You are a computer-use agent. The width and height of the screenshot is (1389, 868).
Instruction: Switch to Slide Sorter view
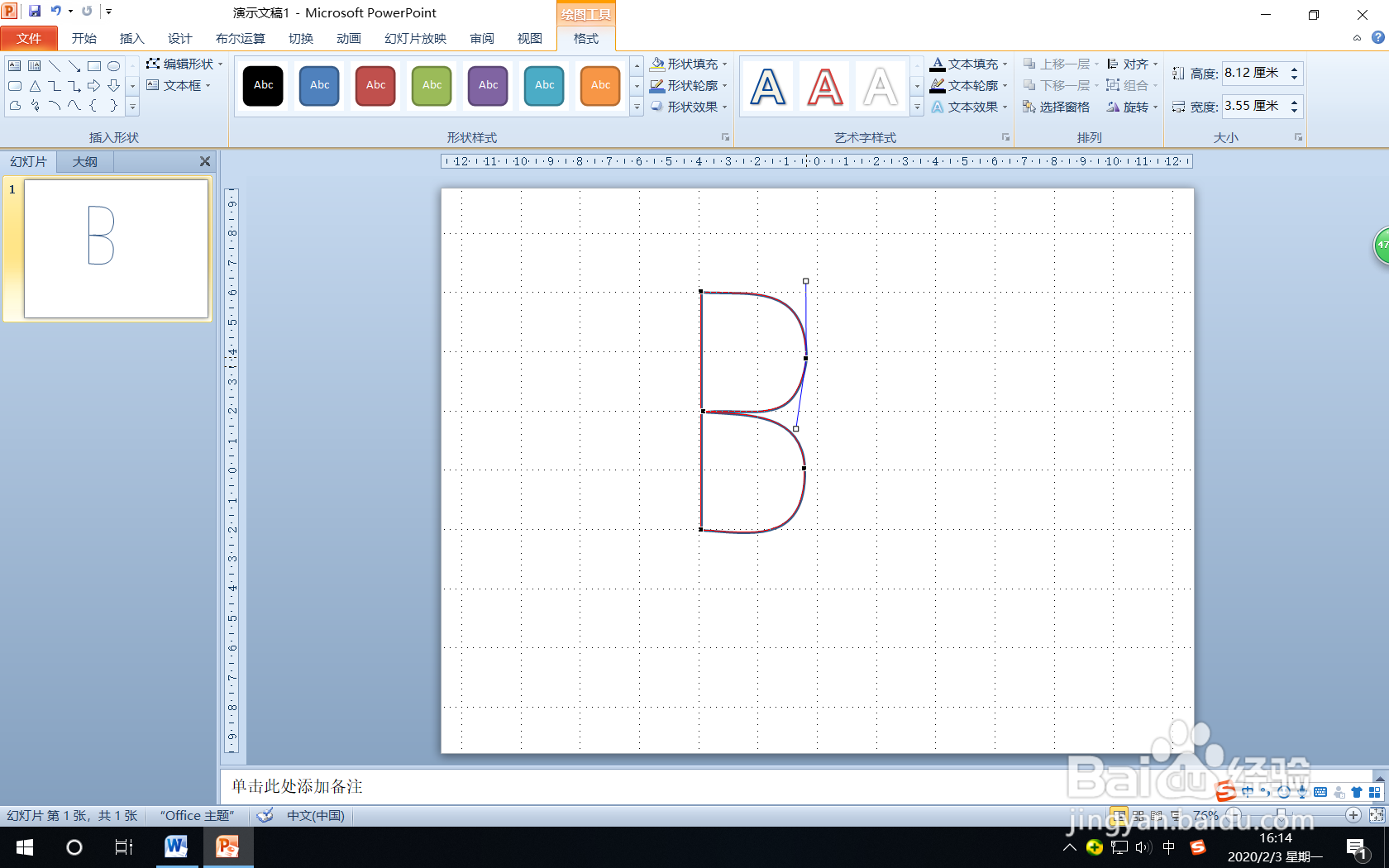tap(1138, 815)
